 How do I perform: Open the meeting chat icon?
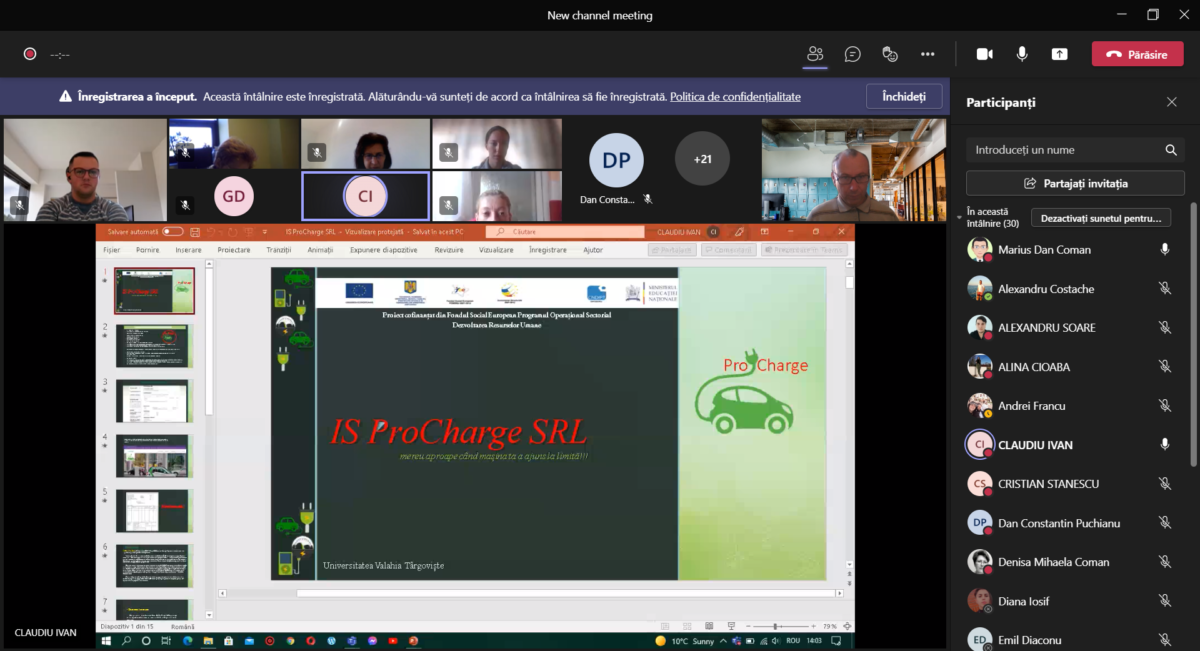[852, 54]
